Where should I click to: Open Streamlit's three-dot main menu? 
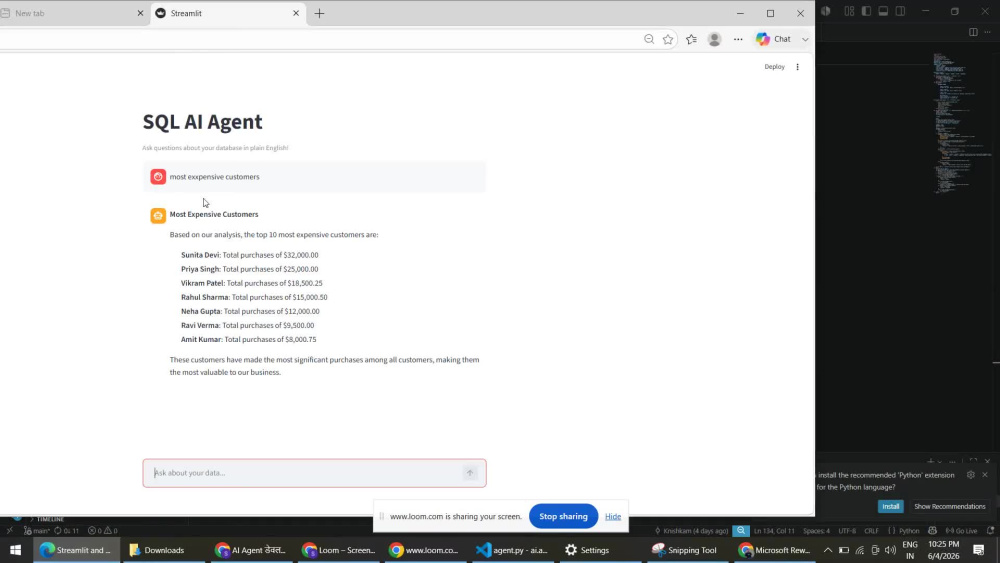(x=797, y=67)
